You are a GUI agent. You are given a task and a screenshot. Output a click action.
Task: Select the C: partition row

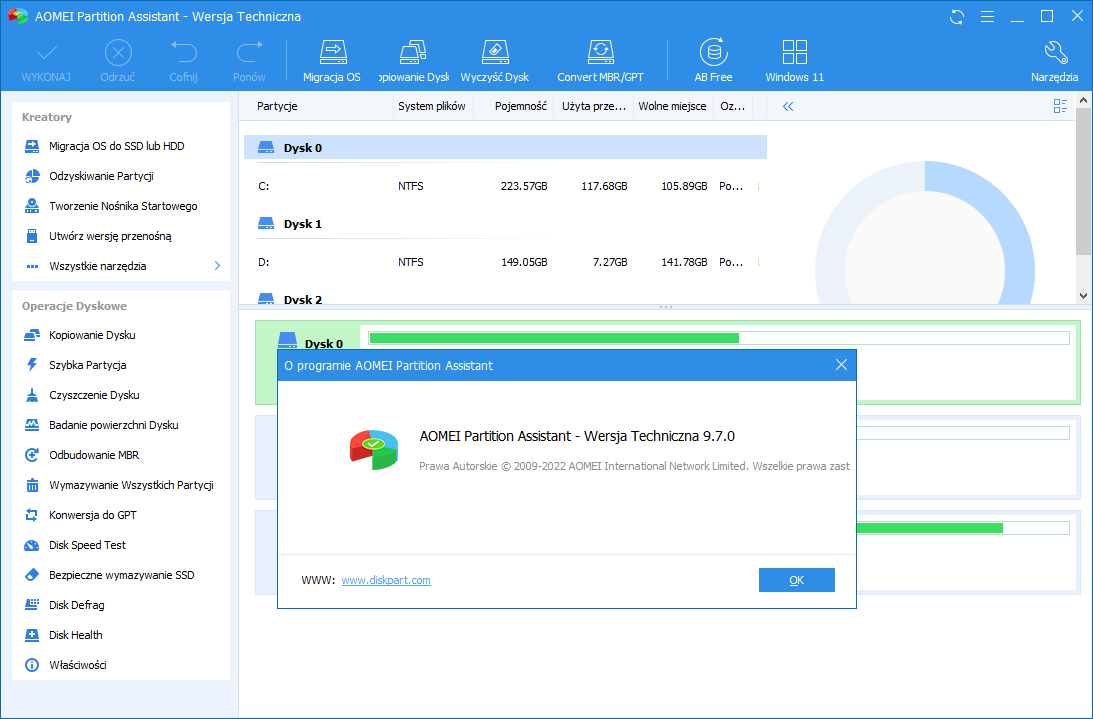(x=505, y=186)
